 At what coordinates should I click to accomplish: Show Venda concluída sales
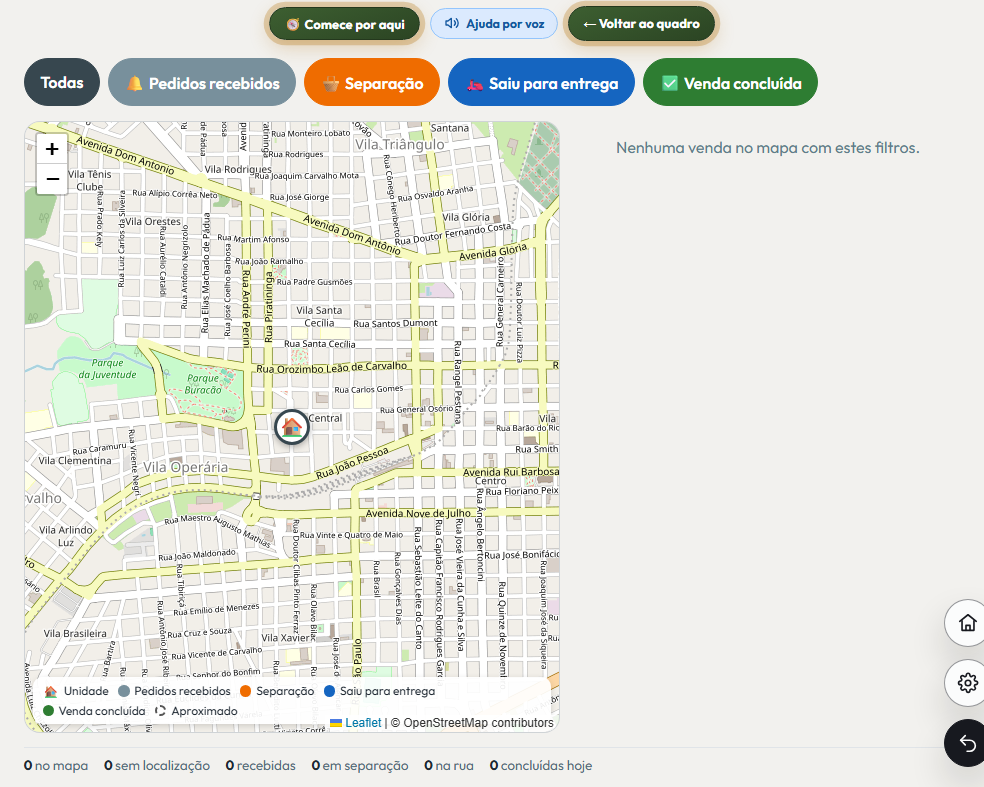(730, 83)
